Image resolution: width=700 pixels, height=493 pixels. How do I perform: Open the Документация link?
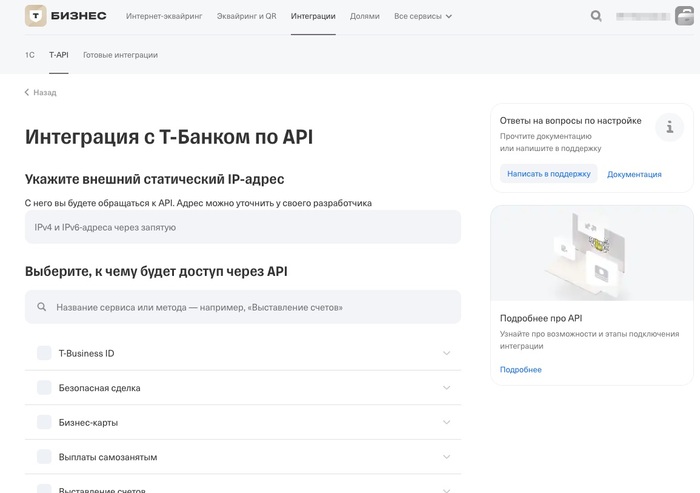[x=634, y=174]
